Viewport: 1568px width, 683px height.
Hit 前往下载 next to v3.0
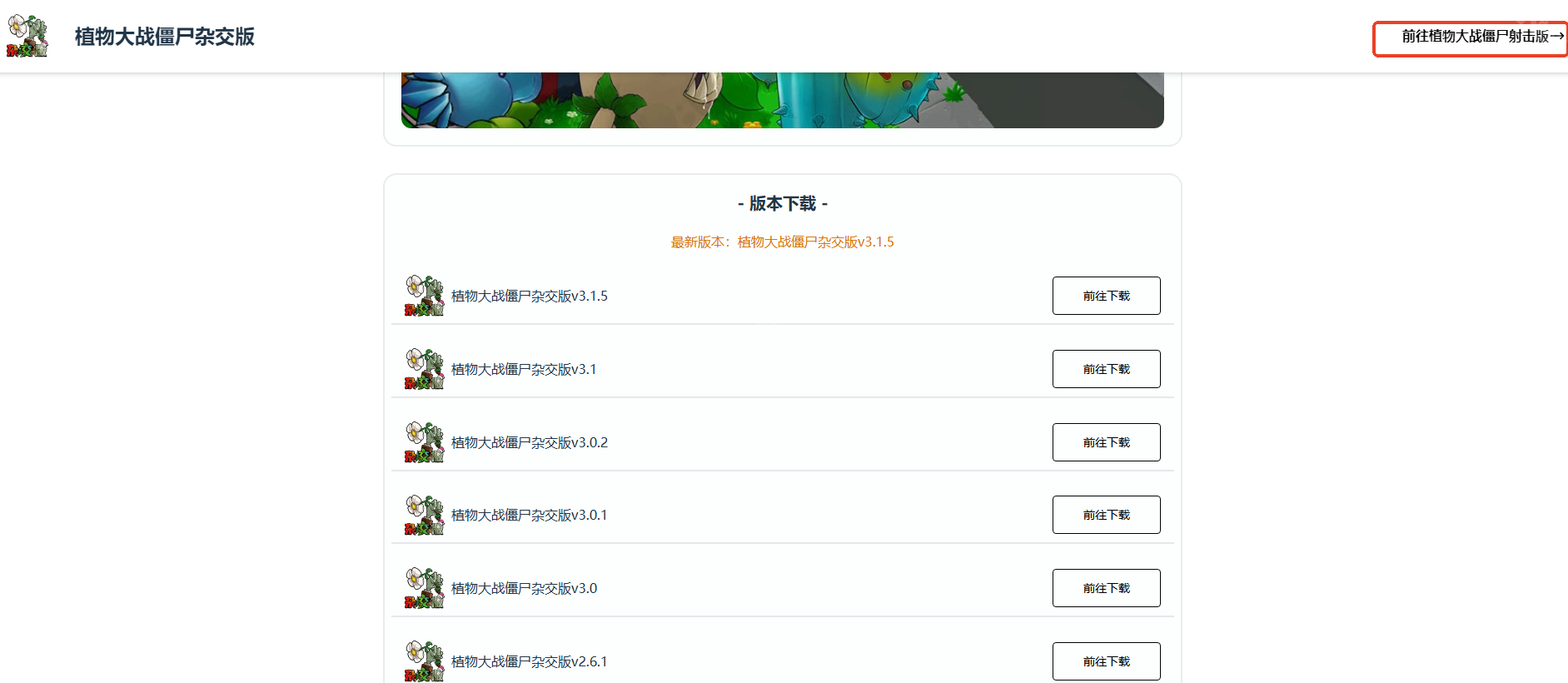tap(1106, 588)
